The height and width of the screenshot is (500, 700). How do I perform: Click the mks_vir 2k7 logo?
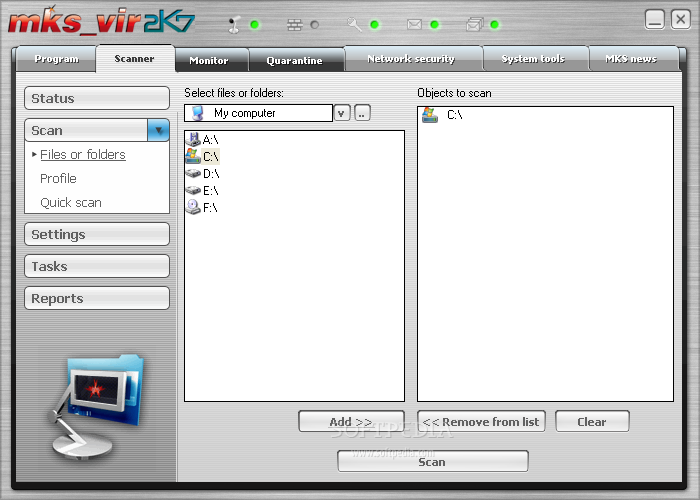coord(101,21)
